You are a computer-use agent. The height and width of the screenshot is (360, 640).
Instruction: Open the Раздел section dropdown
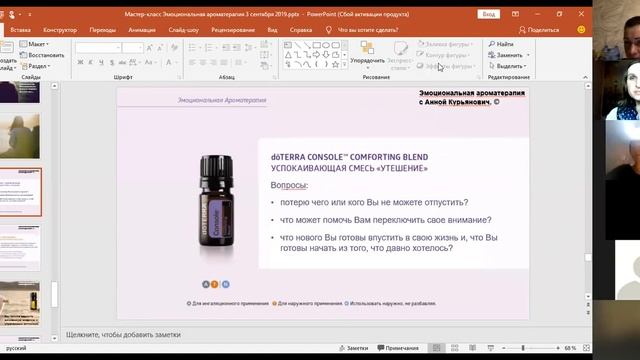coord(36,66)
